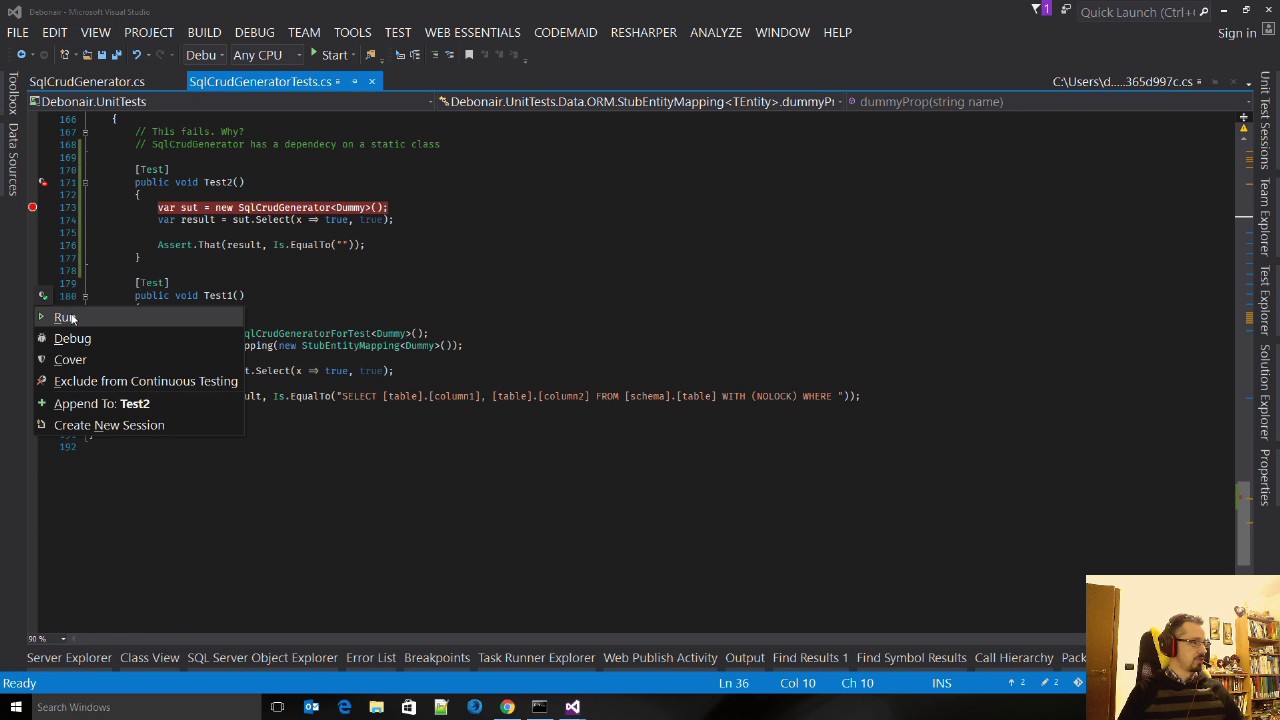
Task: Open the CODEMAID menu
Action: coord(565,32)
